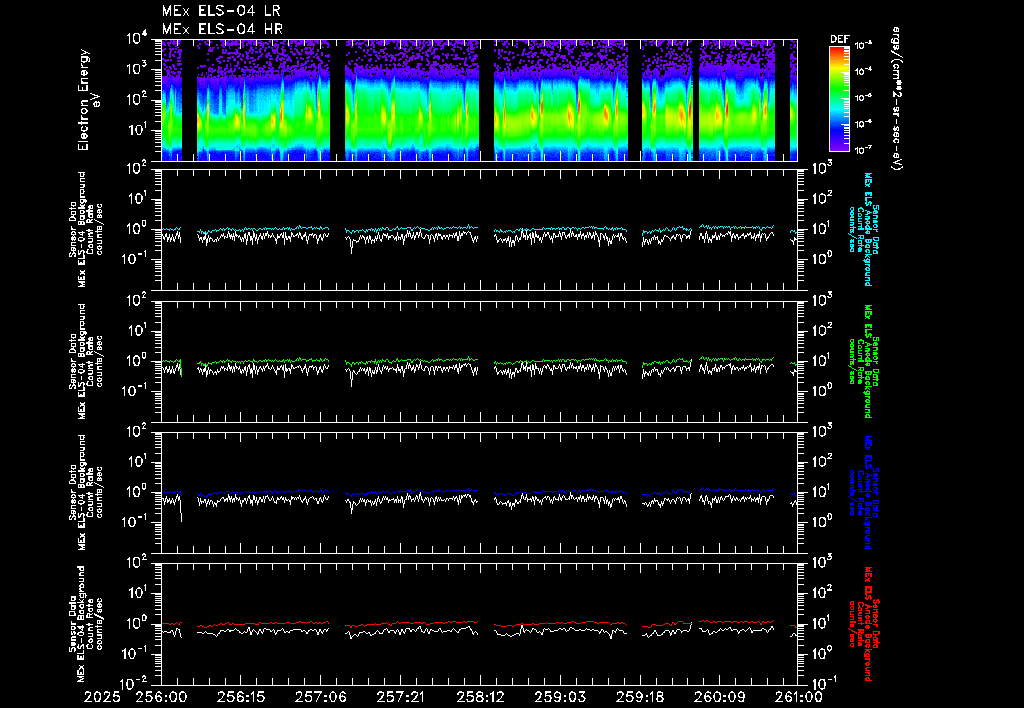Click the "2025" year label on the time axis
1024x708 pixels.
[103, 697]
